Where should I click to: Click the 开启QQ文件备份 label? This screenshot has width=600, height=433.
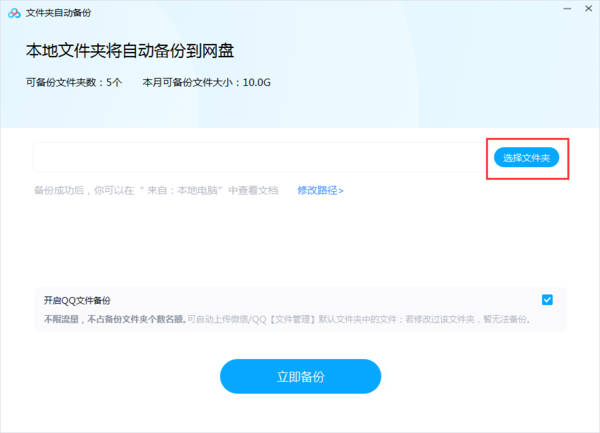77,300
